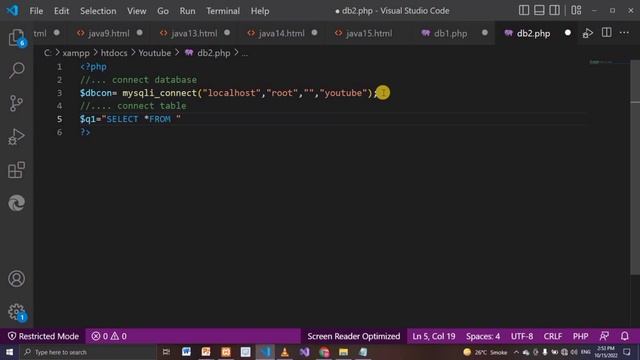This screenshot has width=640, height=360.
Task: Open Task View on the taskbar
Action: (x=166, y=352)
